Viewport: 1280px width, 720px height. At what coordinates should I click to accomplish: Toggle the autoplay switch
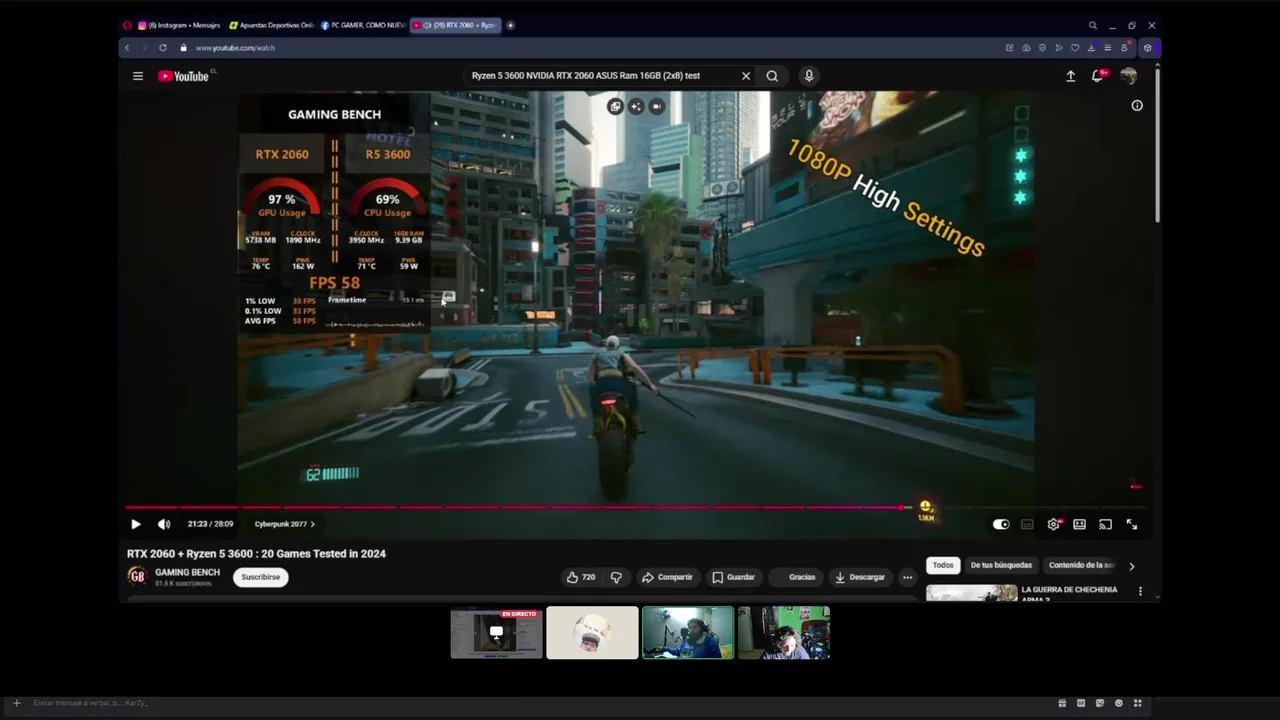click(1001, 524)
